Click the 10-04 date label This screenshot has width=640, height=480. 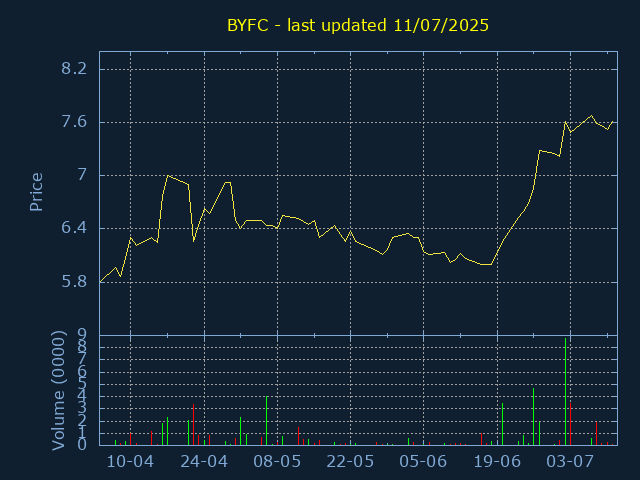[130, 462]
